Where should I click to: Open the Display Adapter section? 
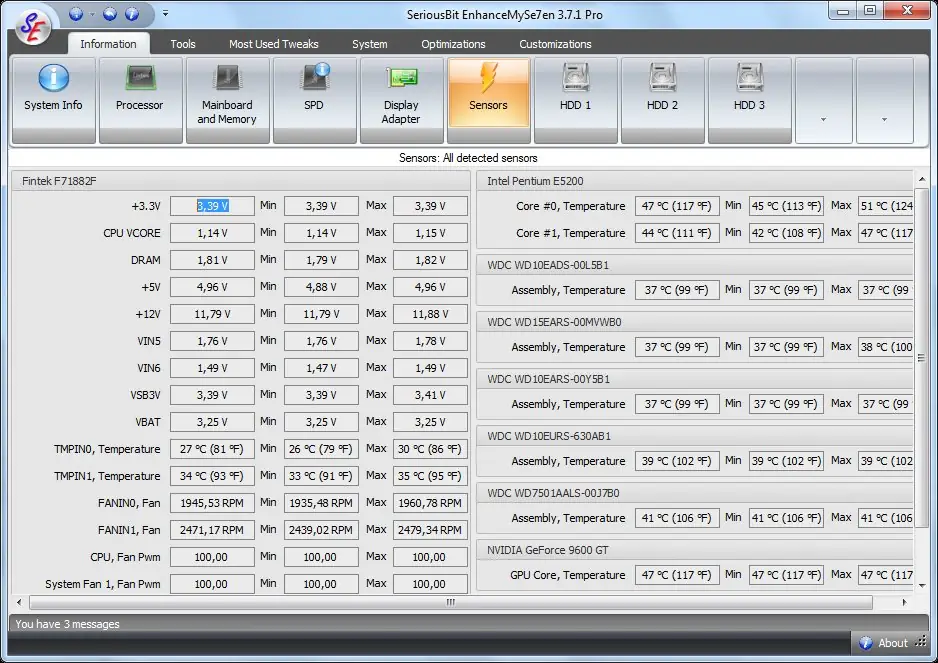click(401, 100)
